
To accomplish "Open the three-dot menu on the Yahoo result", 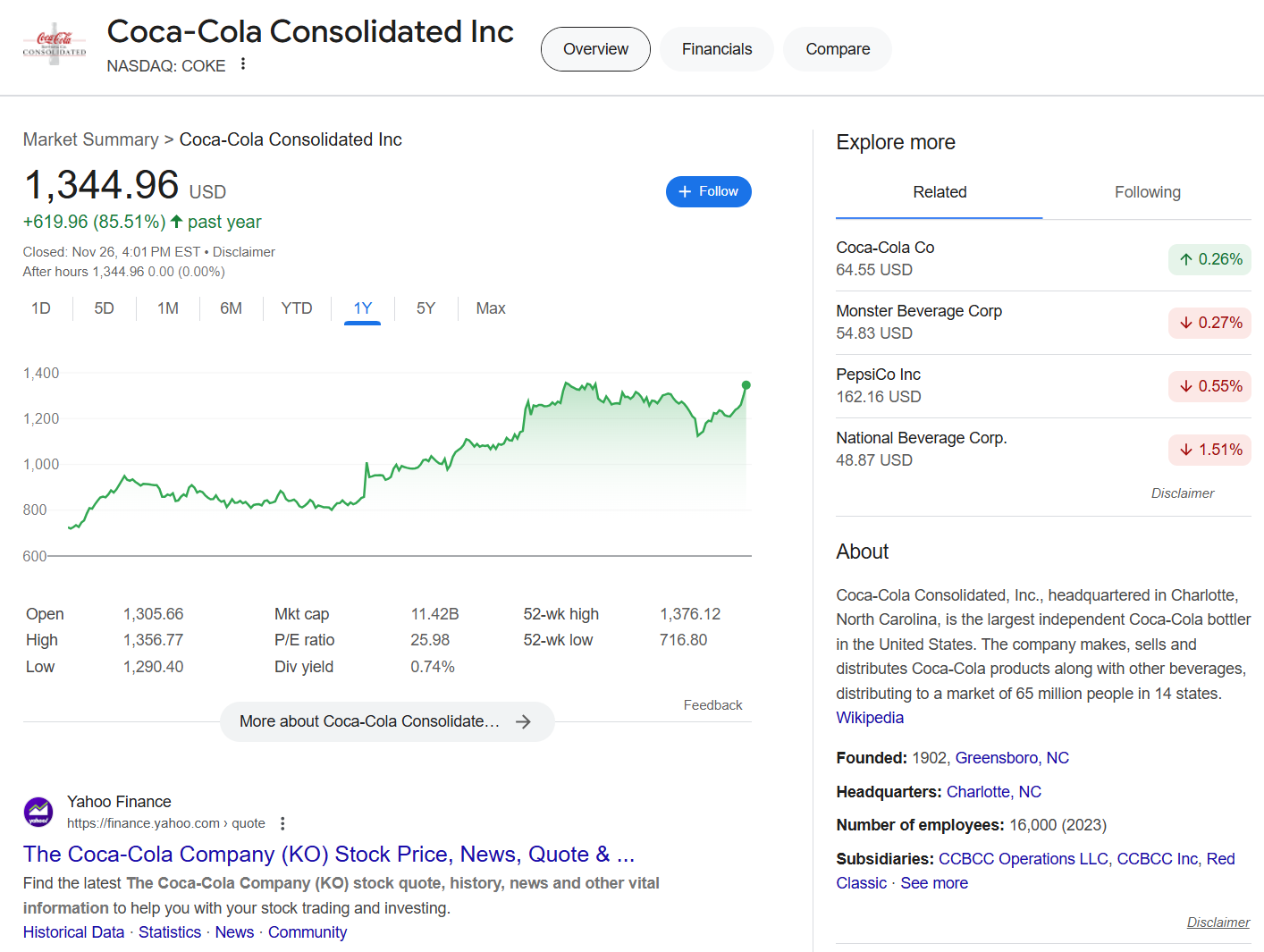I will pyautogui.click(x=282, y=822).
